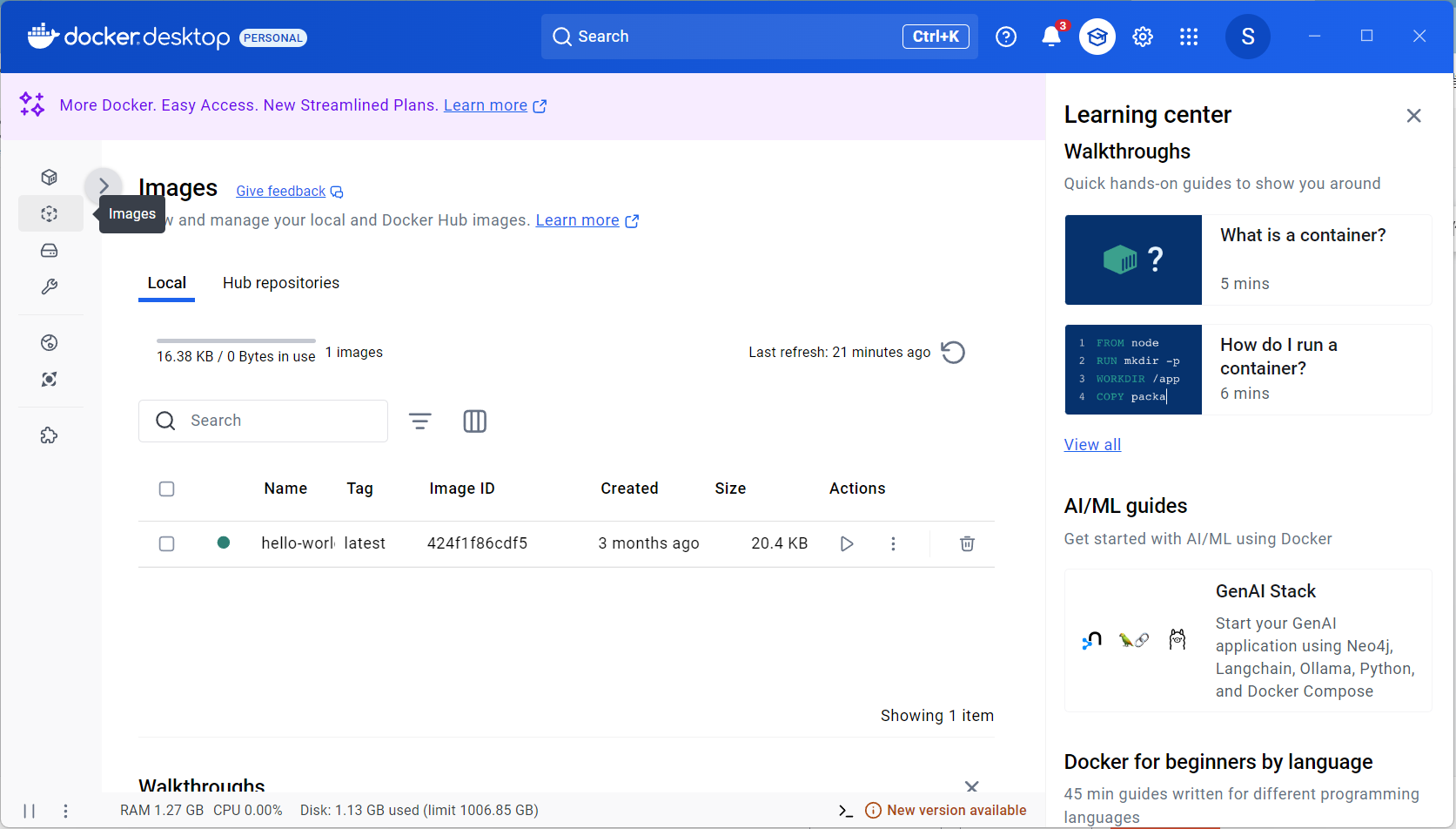The width and height of the screenshot is (1456, 829).
Task: Click New version available notice
Action: click(x=946, y=812)
